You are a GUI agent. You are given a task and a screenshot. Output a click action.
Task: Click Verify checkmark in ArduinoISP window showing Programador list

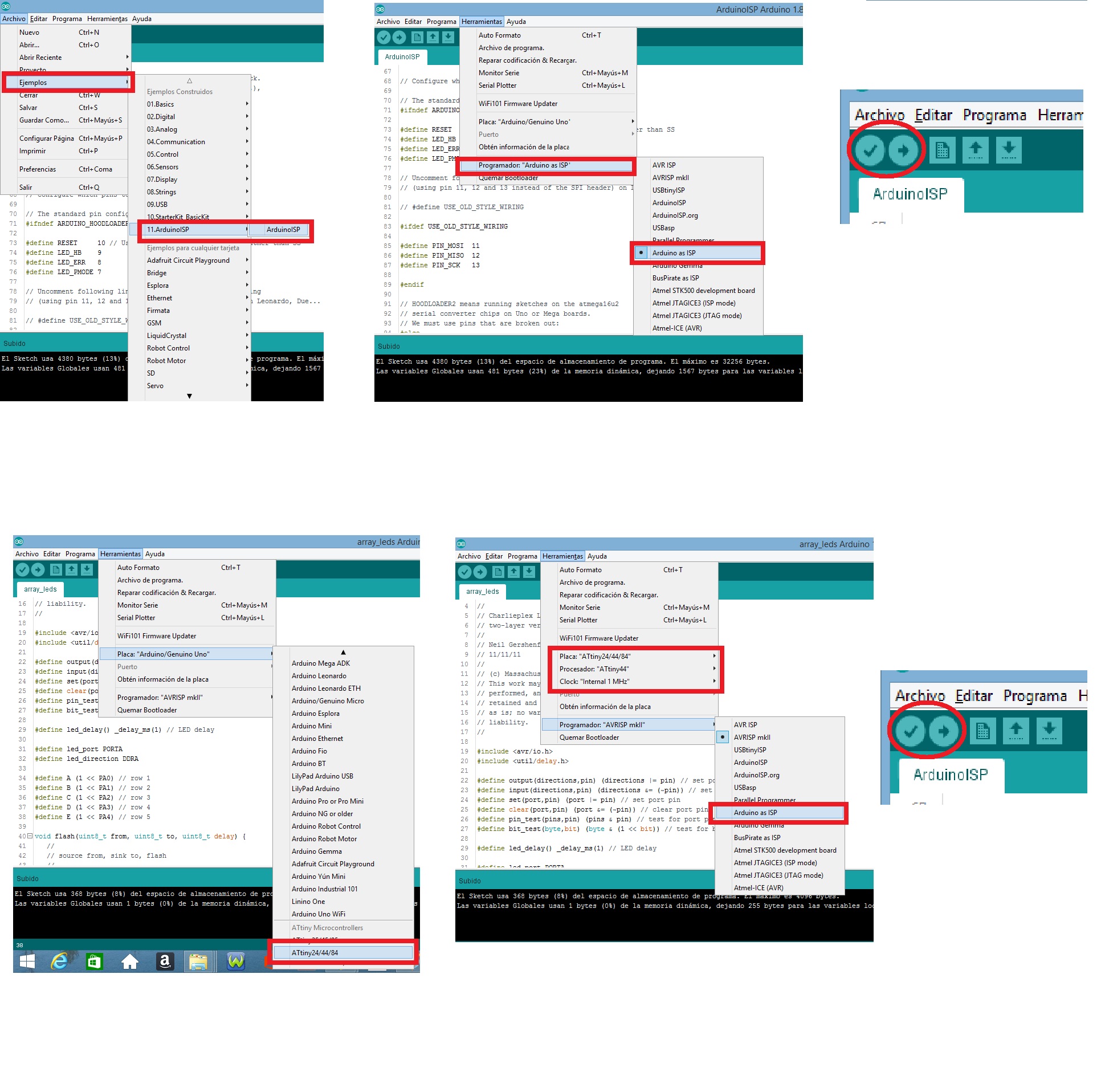click(x=384, y=38)
